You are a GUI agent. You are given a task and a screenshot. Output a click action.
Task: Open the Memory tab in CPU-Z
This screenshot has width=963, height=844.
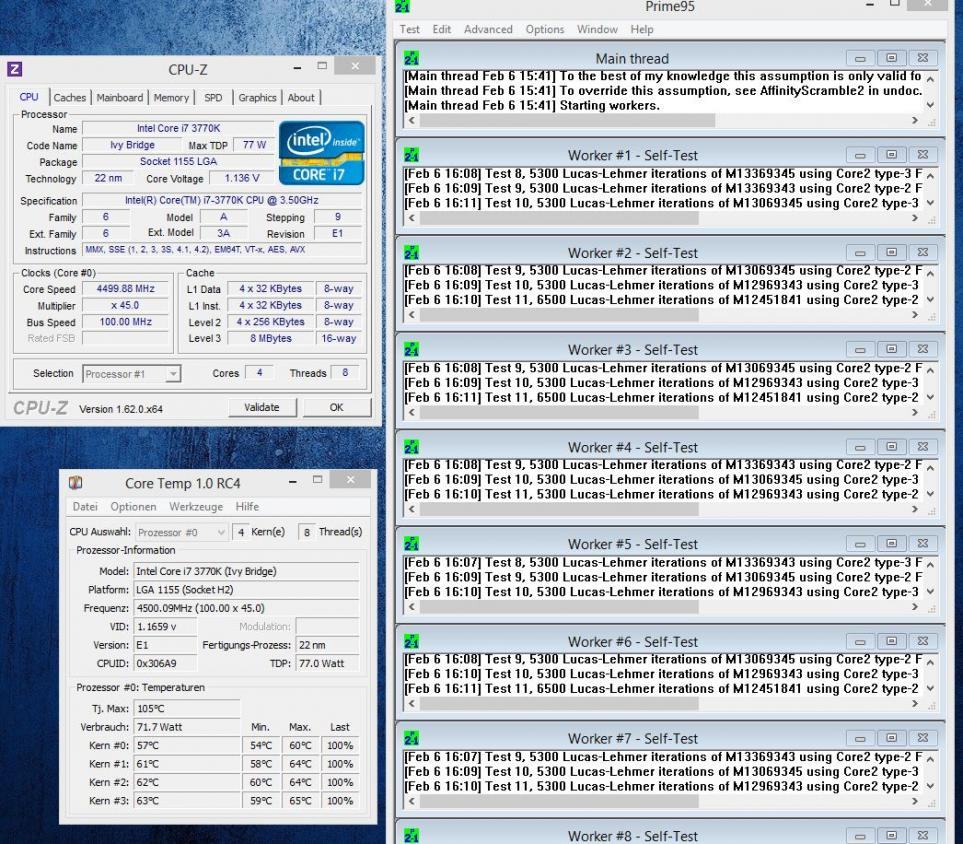tap(171, 98)
